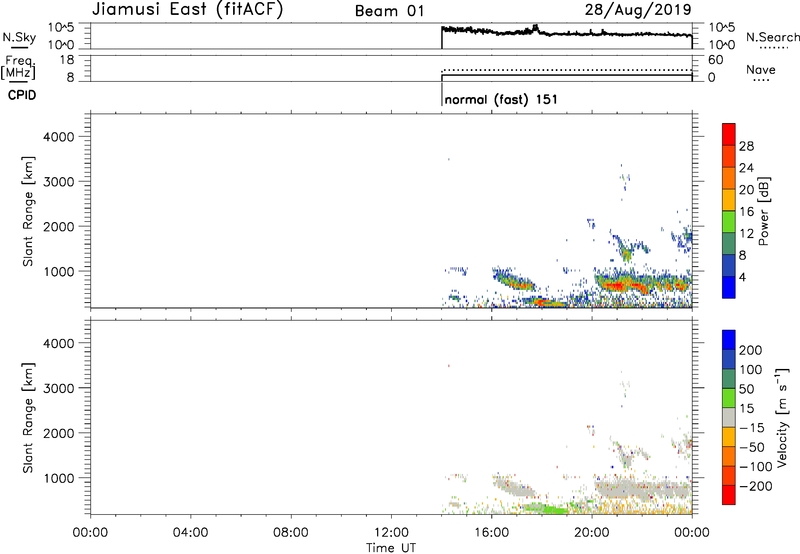
Task: Click the '24' label on power color bar
Action: coord(746,168)
